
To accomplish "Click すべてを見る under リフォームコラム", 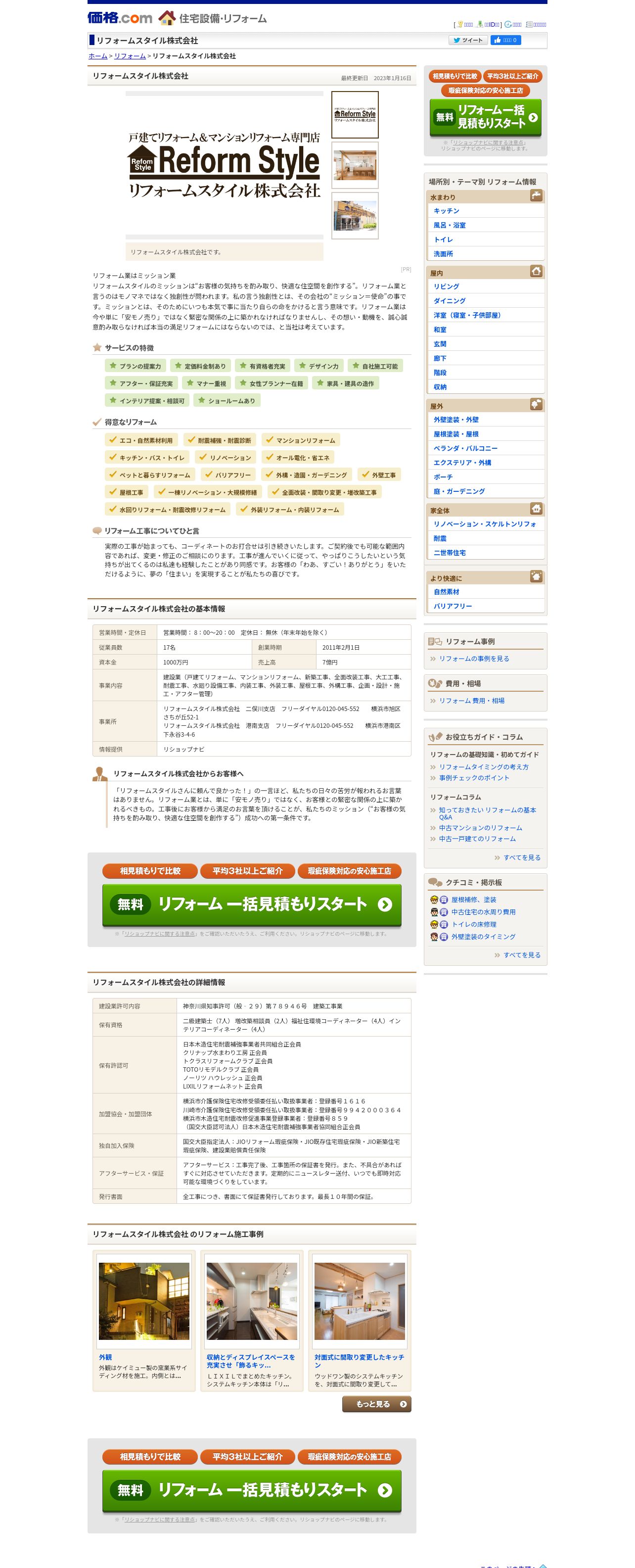I will click(521, 857).
